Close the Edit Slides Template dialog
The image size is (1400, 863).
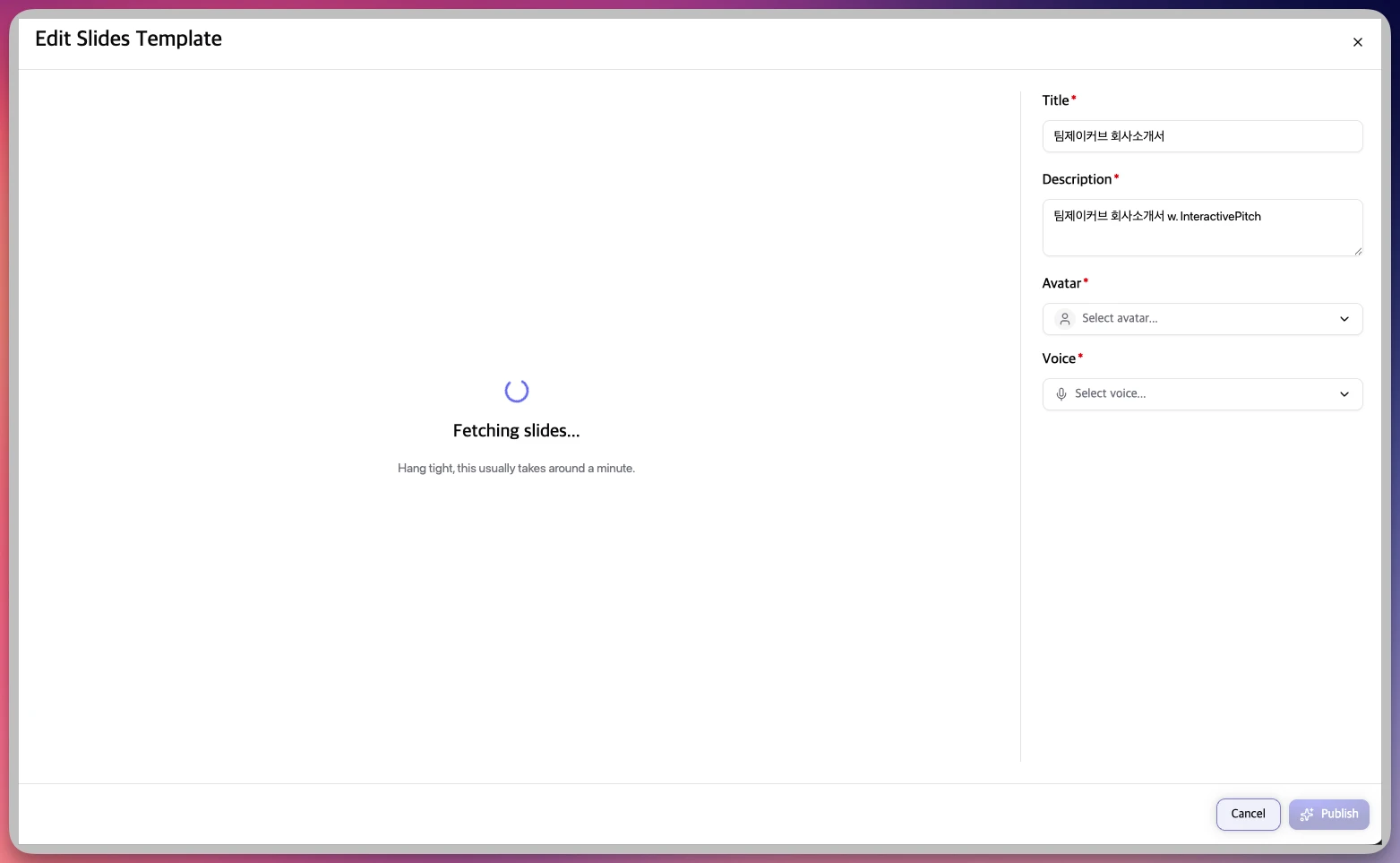coord(1357,42)
